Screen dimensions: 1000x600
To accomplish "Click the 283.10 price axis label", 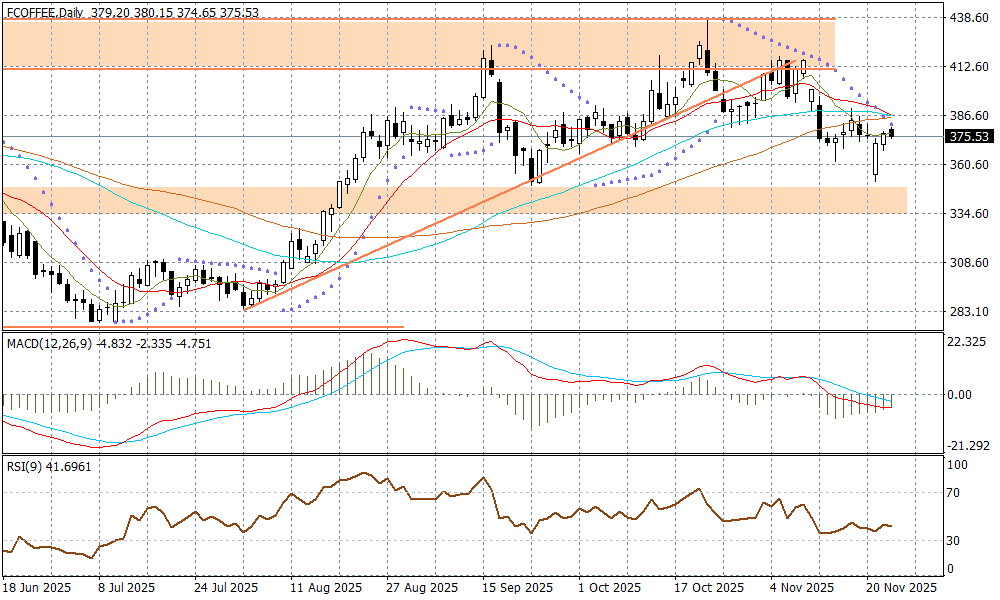I will pos(968,312).
